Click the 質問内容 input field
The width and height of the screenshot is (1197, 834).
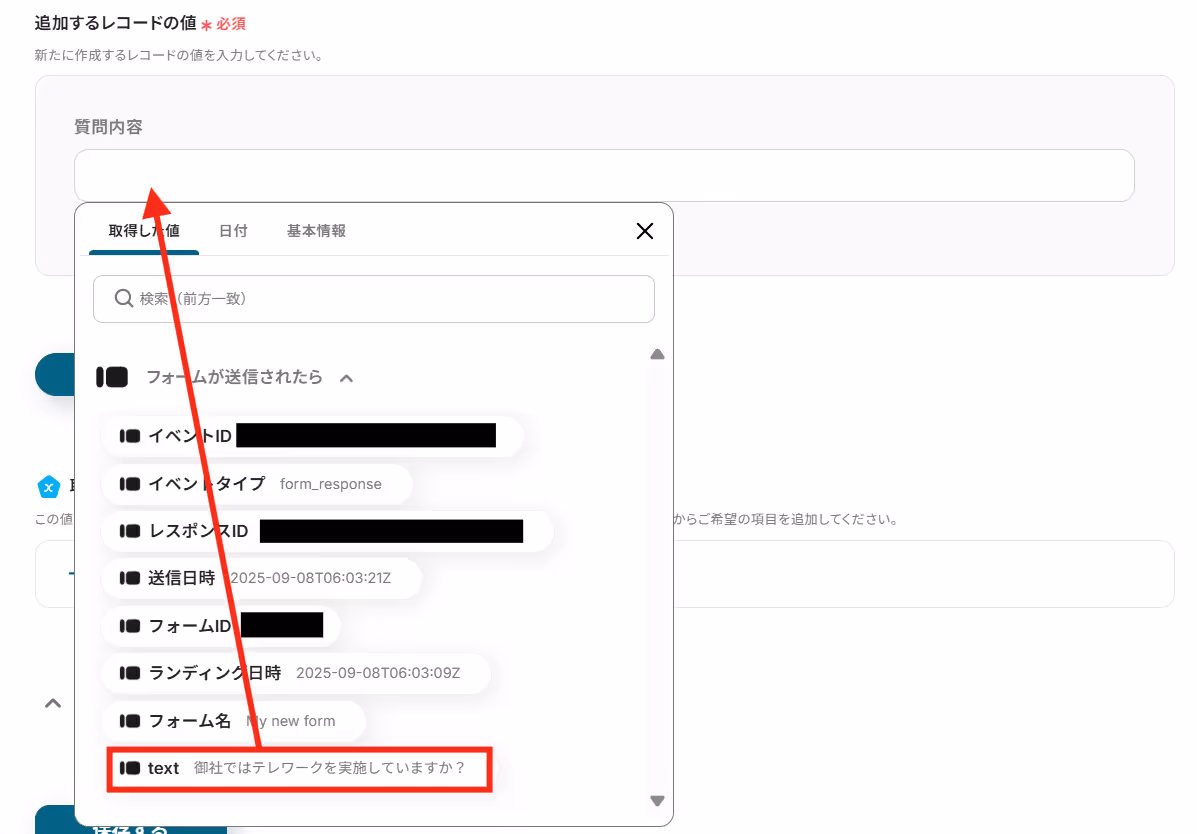coord(604,176)
